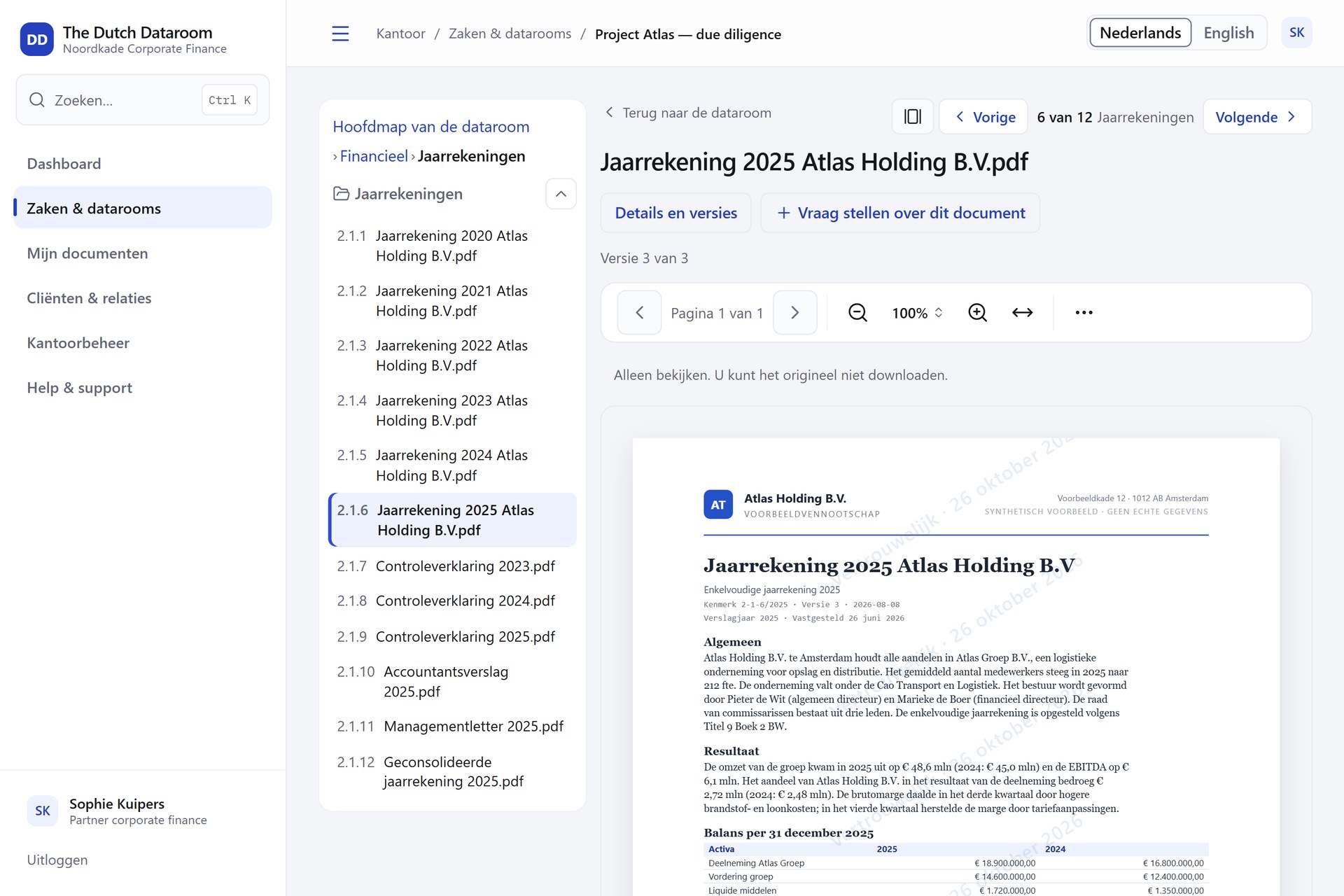Viewport: 1344px width, 896px height.
Task: Collapse the Jaarrekeningen folder list
Action: [561, 194]
